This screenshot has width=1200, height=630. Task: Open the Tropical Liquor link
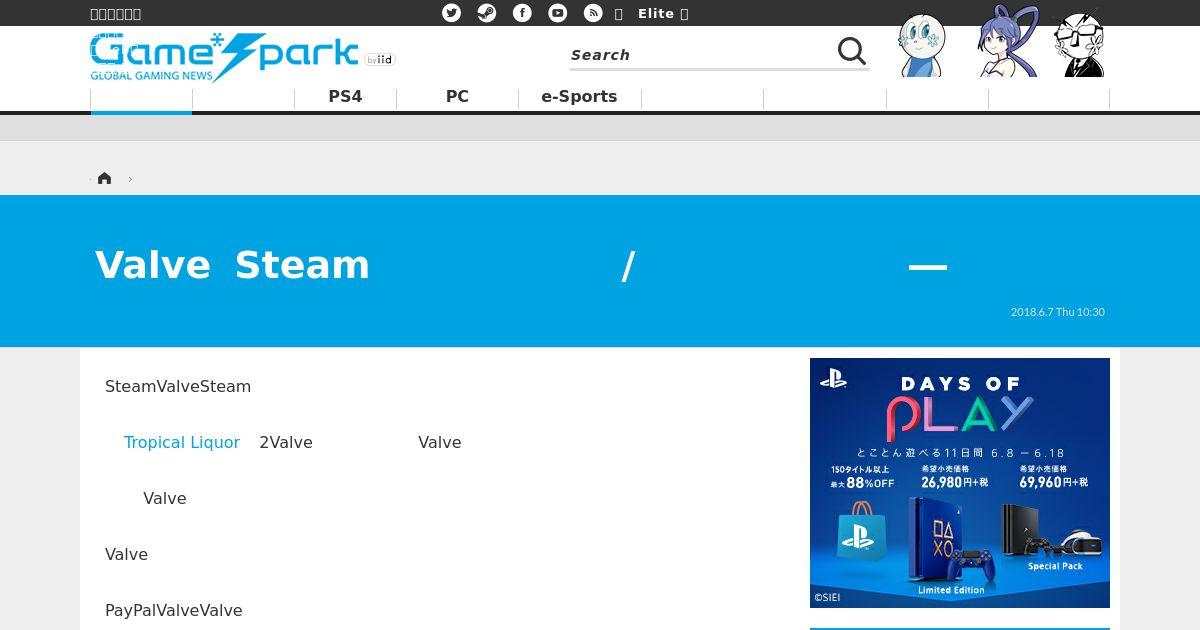(x=182, y=442)
